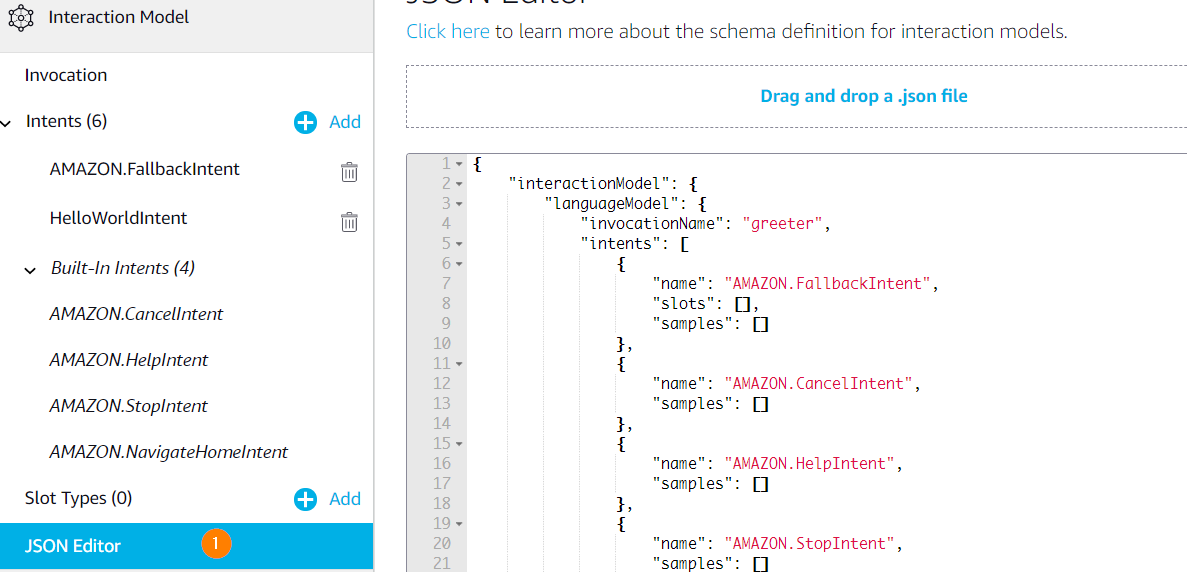
Task: Open the Invocation page
Action: click(66, 76)
